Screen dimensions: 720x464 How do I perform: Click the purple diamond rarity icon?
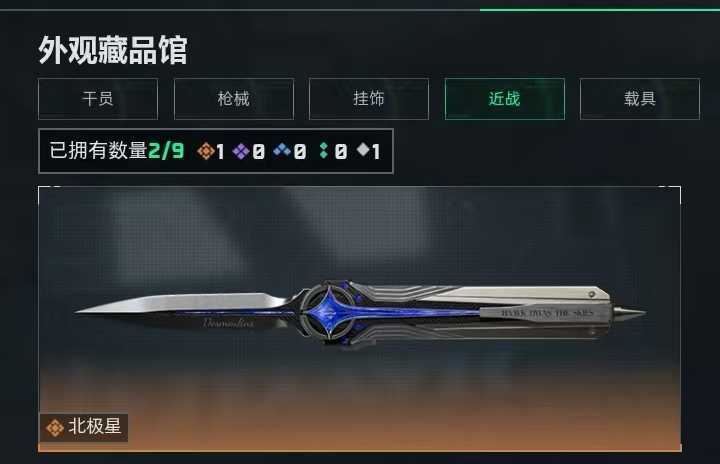click(241, 151)
